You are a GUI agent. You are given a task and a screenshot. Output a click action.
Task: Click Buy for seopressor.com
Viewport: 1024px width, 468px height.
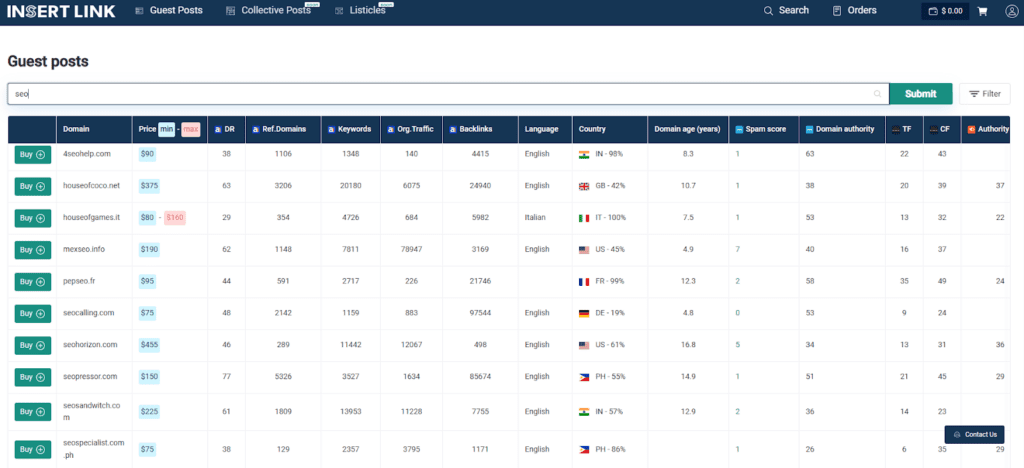pos(33,377)
